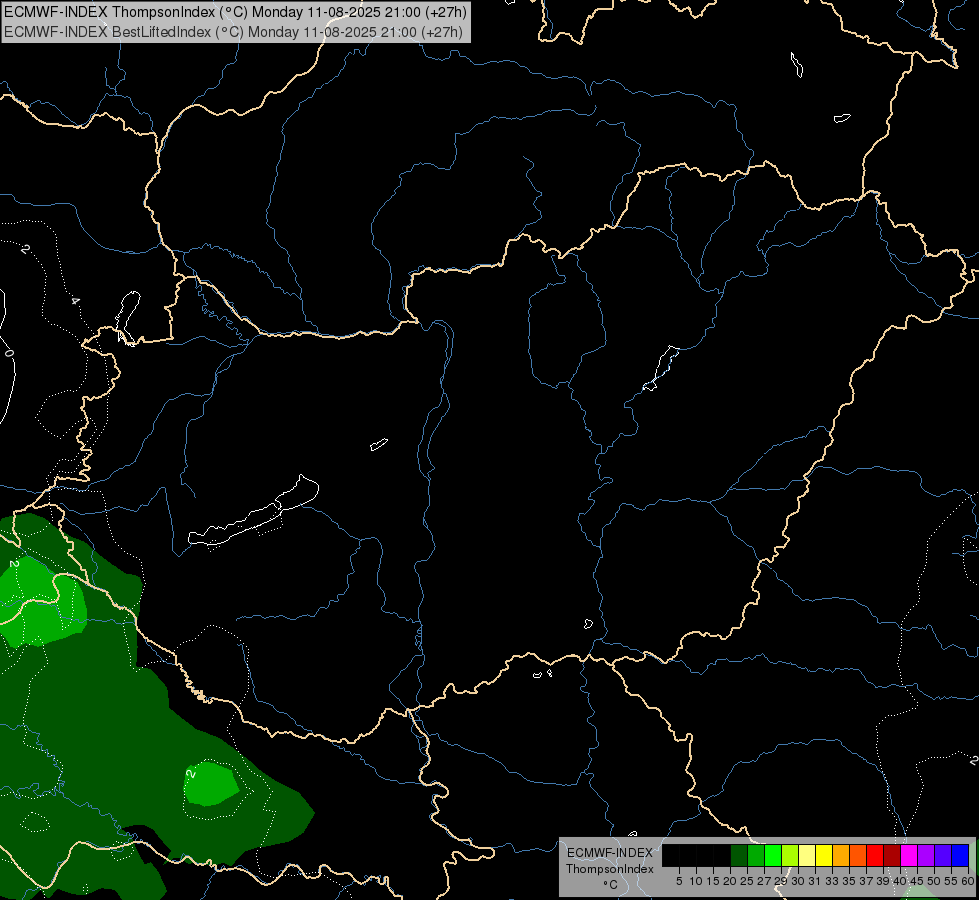
Task: Click the contour label 0 on left edge
Action: (x=9, y=353)
